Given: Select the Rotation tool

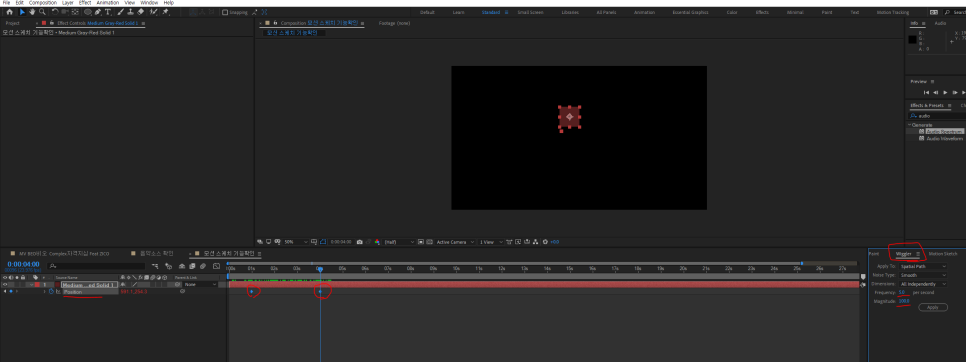Looking at the screenshot, I should pyautogui.click(x=55, y=12).
